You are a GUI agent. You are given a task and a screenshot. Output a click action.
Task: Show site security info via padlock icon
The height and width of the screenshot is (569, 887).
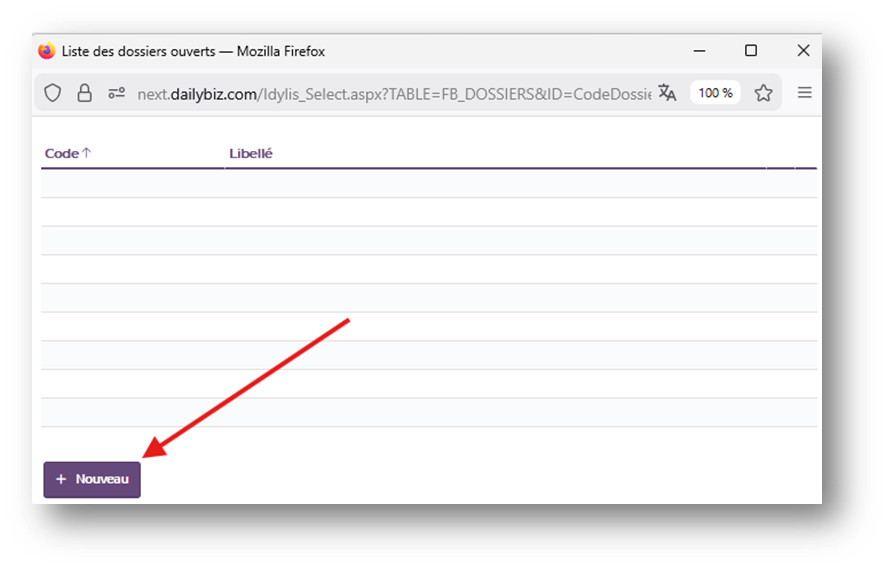click(x=85, y=93)
